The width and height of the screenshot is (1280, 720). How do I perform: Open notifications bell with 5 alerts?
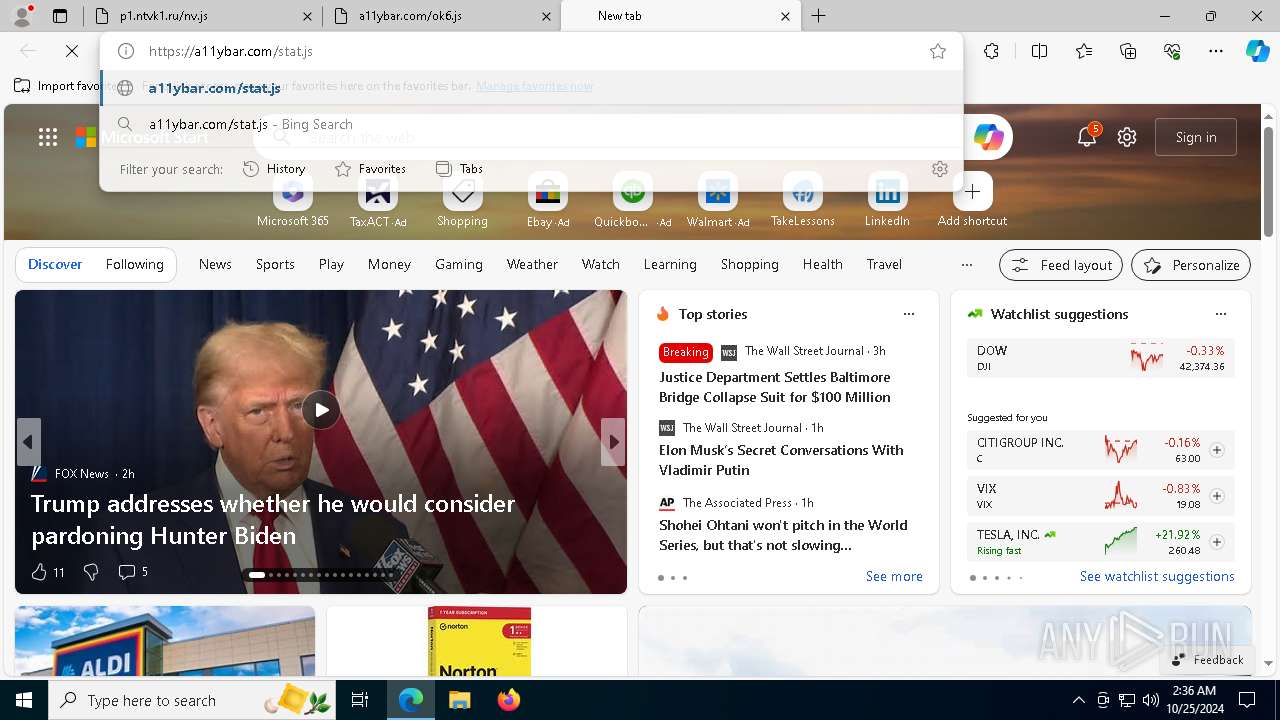1087,137
